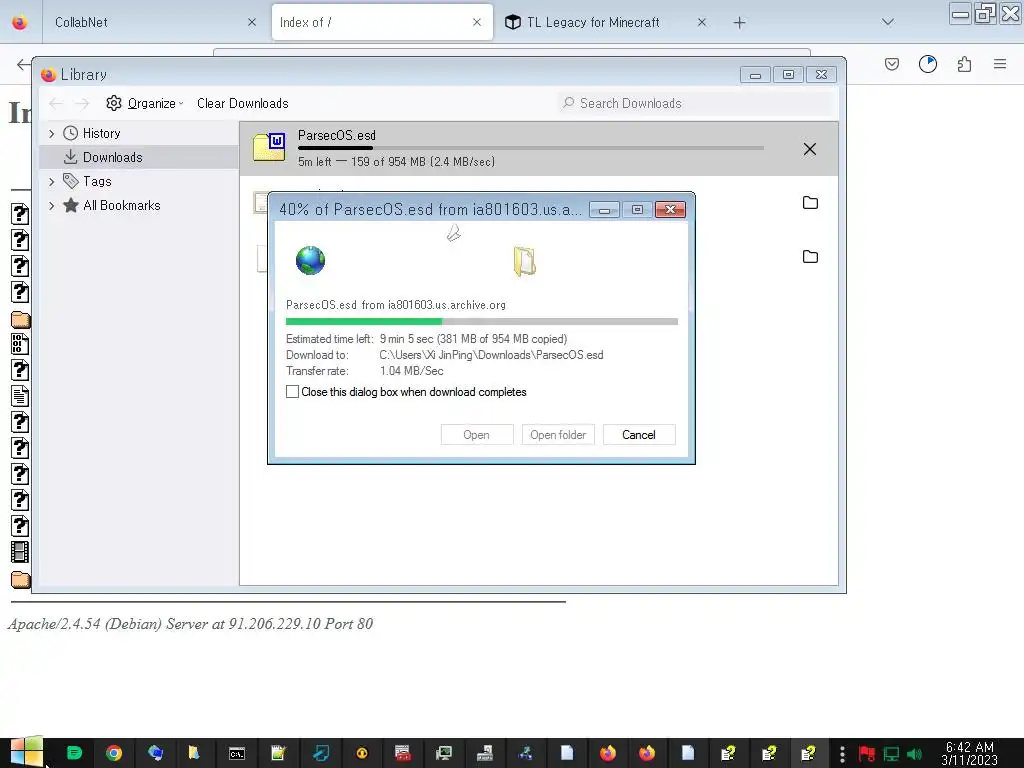Cancel ParsecOS.esd download with X icon
Viewport: 1024px width, 768px height.
coord(810,149)
